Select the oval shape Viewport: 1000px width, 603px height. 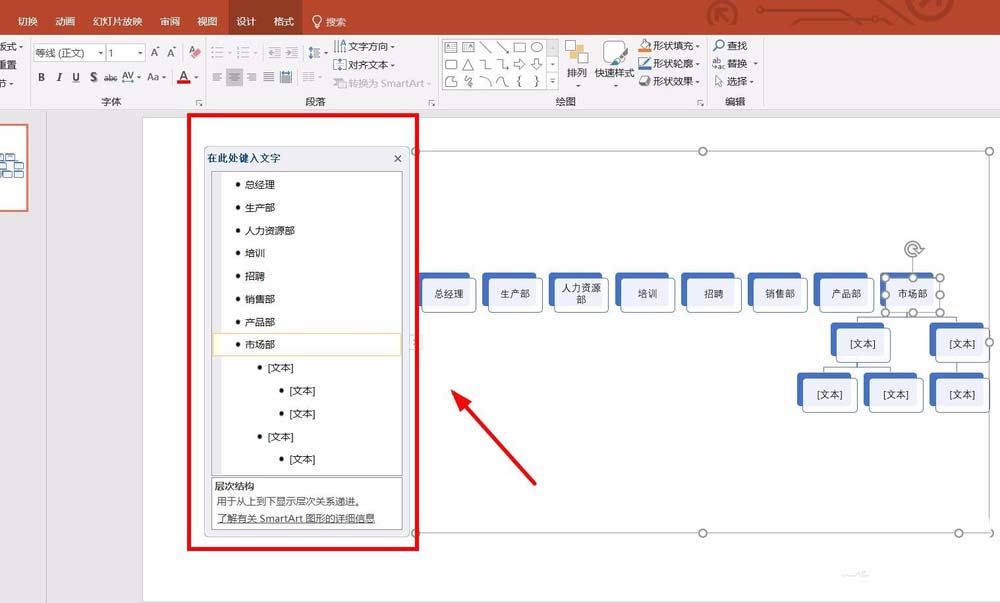537,47
